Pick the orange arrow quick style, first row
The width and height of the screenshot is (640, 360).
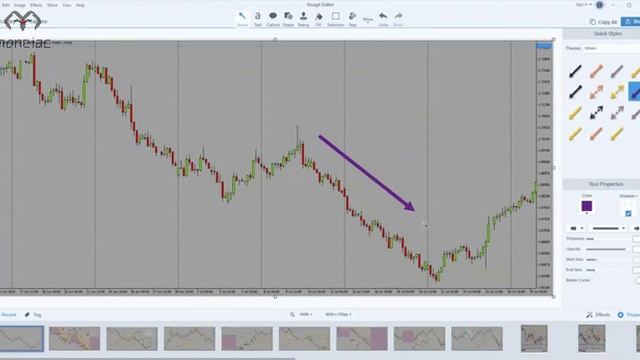596,71
